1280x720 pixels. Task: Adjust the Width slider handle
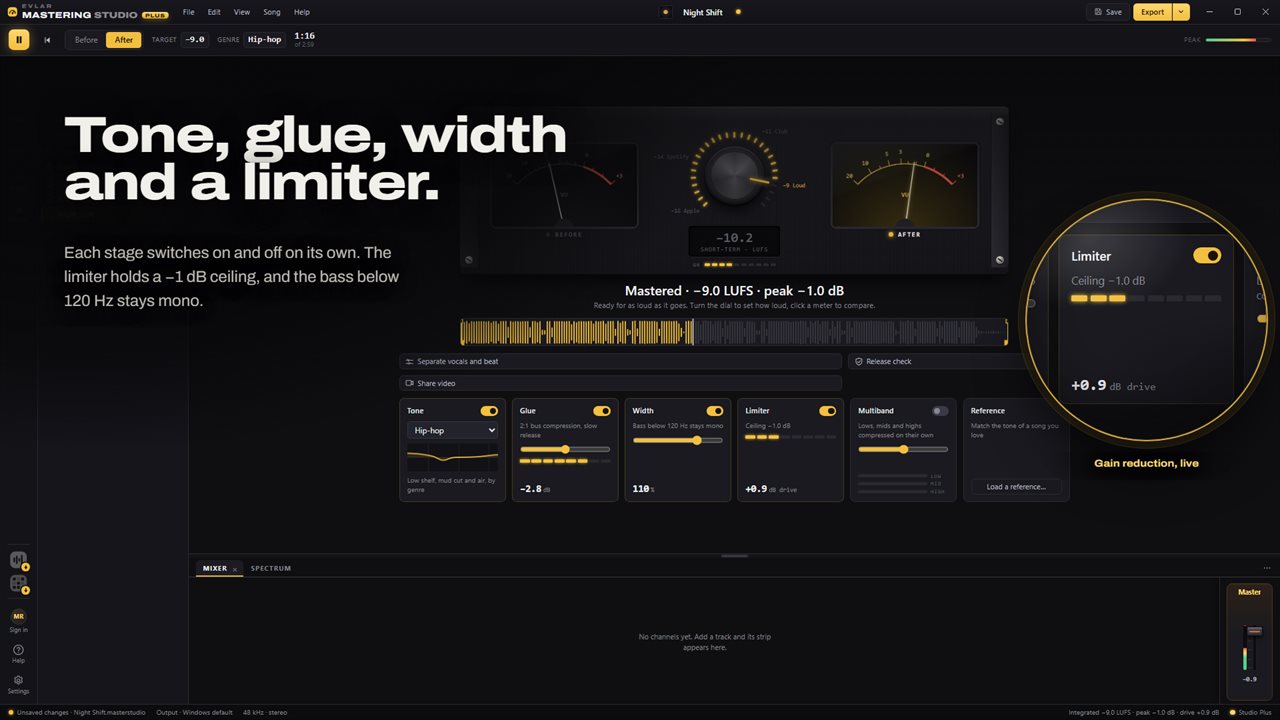click(x=697, y=440)
